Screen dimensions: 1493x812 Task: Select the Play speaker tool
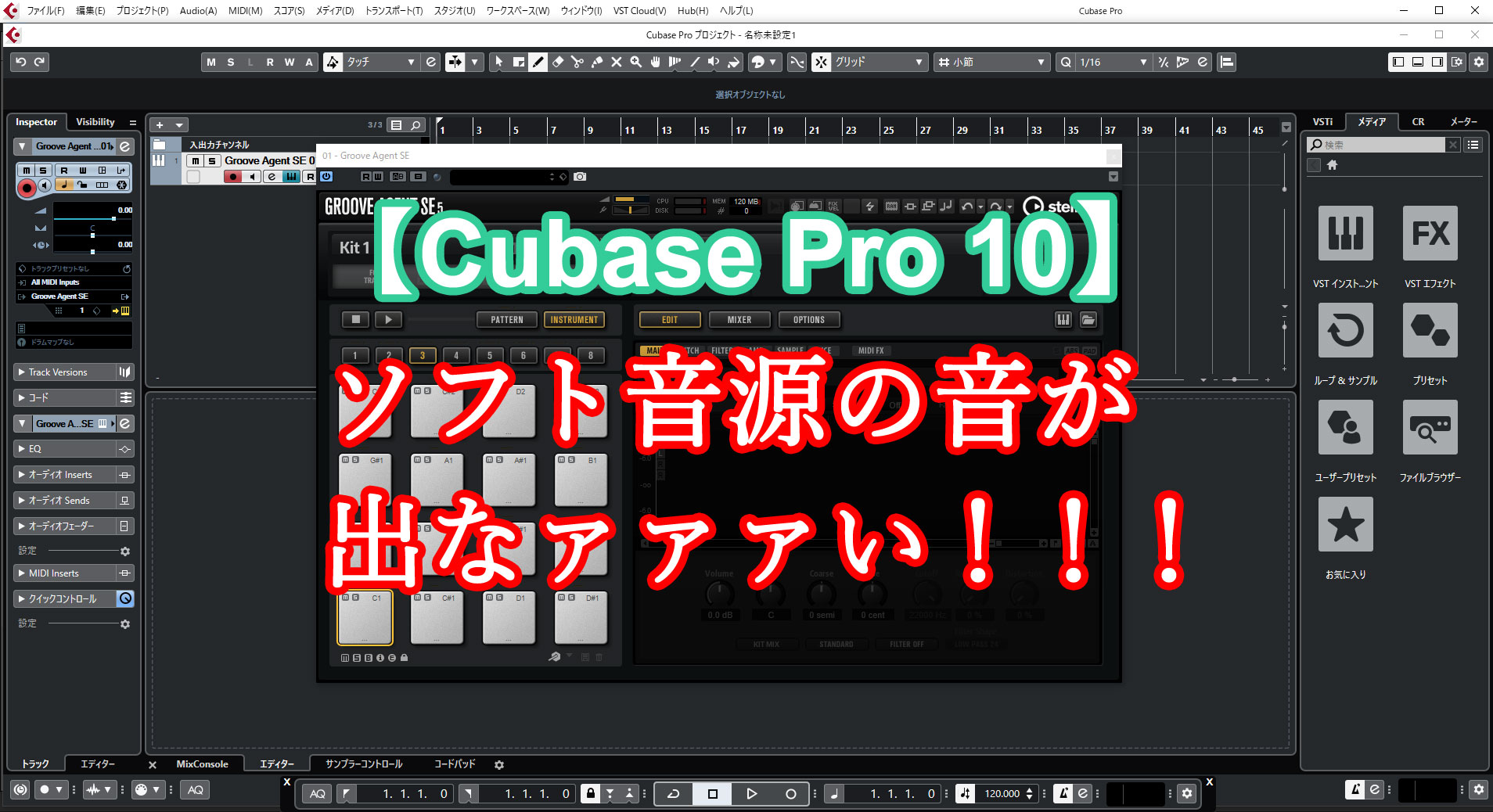click(x=714, y=62)
